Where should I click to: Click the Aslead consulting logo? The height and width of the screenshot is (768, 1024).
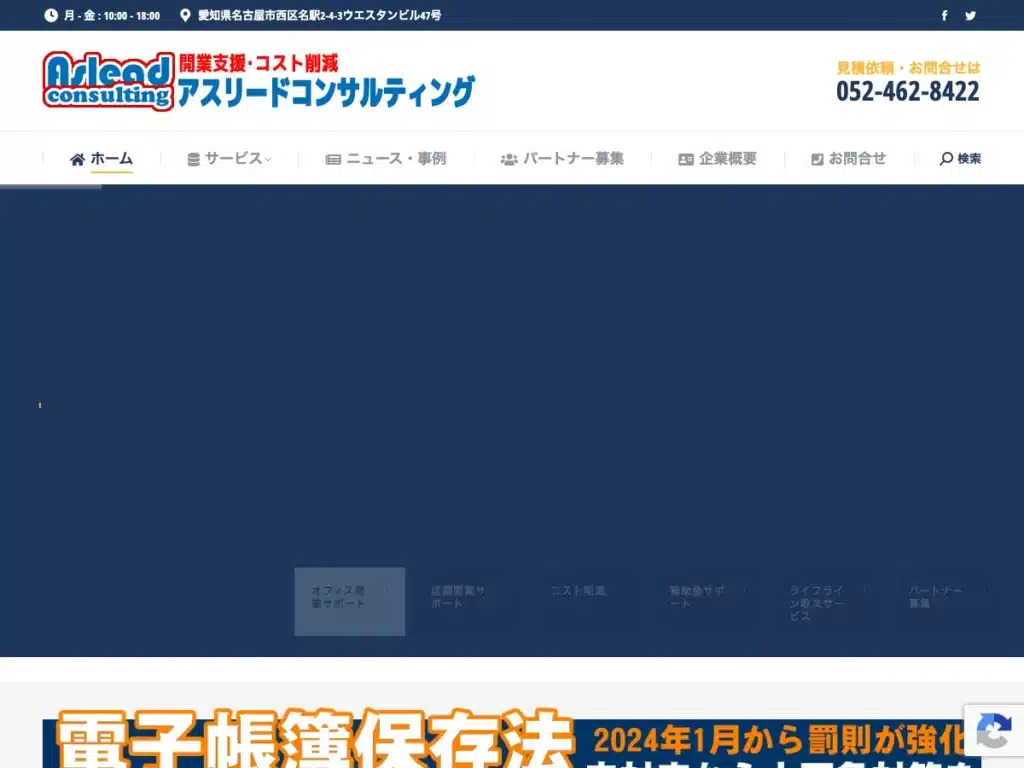pos(108,81)
